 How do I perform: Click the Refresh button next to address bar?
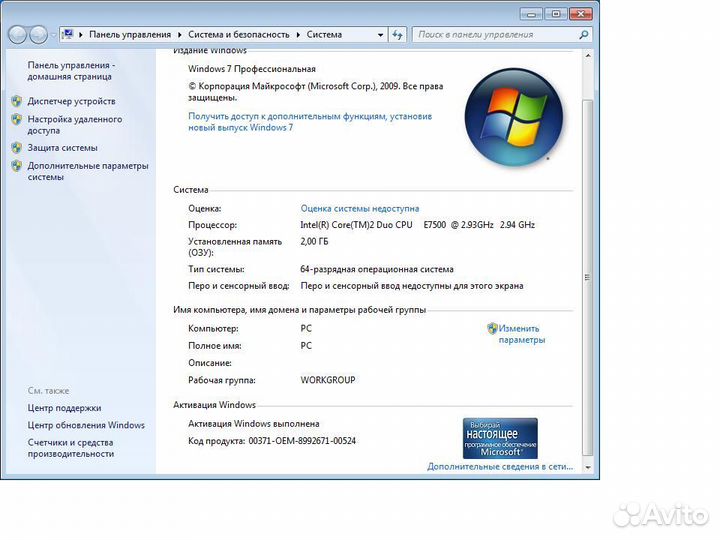397,35
